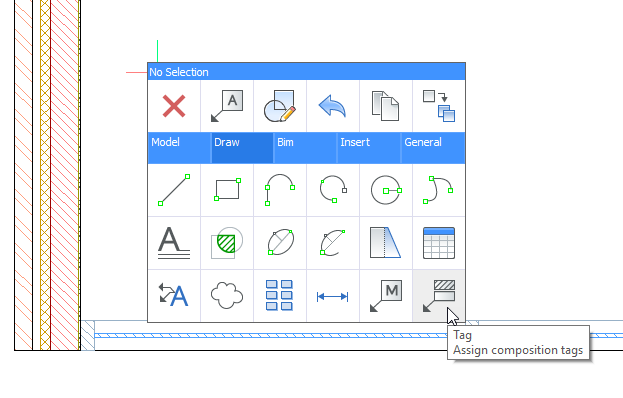Click the blue undo arrow icon

click(333, 106)
